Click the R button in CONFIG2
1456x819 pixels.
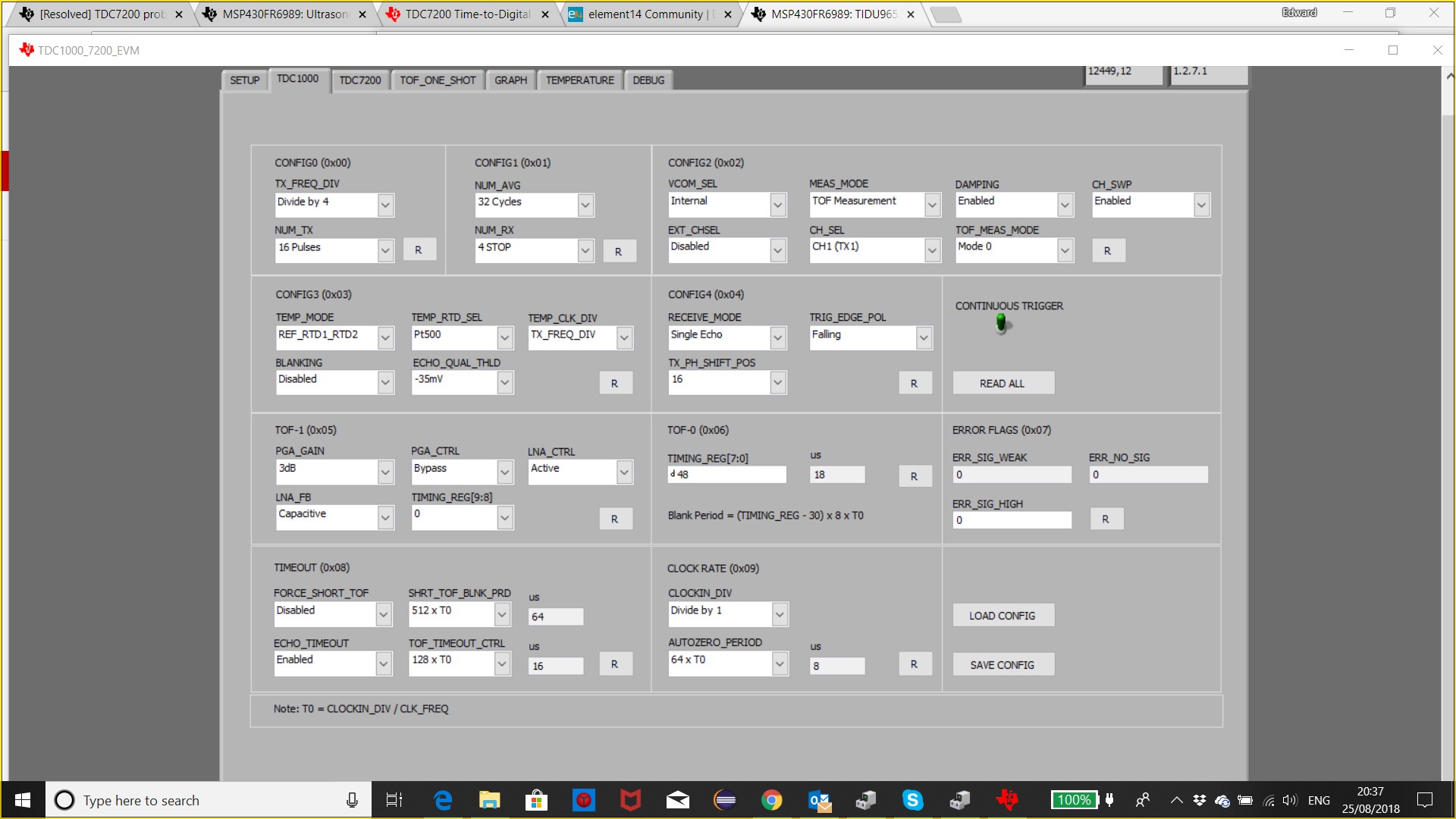[x=1108, y=250]
